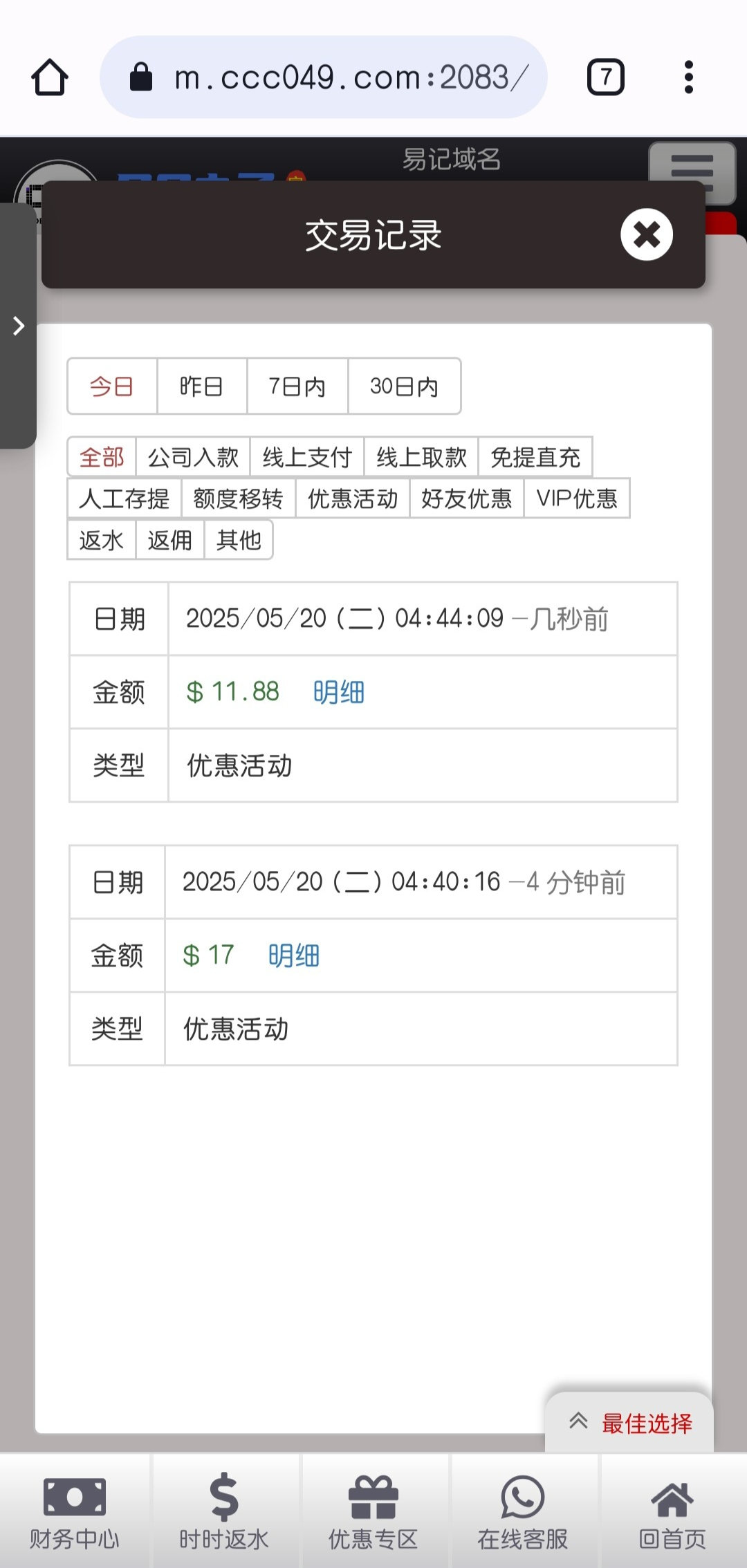Filter transactions by 线上取款
The width and height of the screenshot is (747, 1568).
pos(421,457)
